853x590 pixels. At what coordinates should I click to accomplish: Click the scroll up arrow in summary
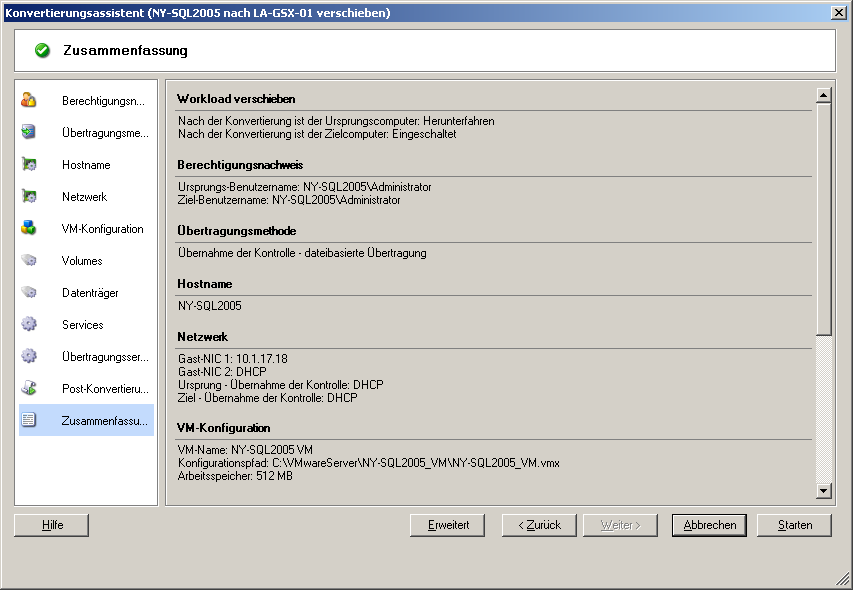coord(824,96)
